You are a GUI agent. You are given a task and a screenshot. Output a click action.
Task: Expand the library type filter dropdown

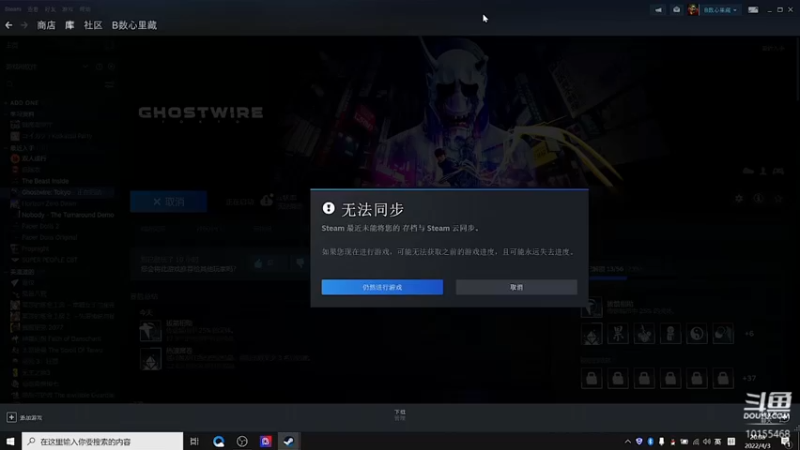85,67
